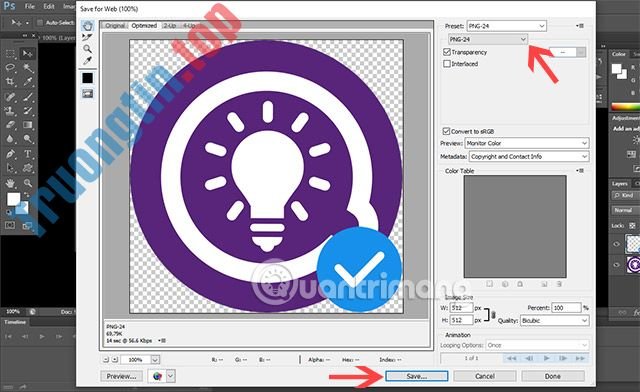Screen dimensions: 640x392
Task: Select the Eyedropper tool in Photoshop toolbar
Action: [x=27, y=82]
